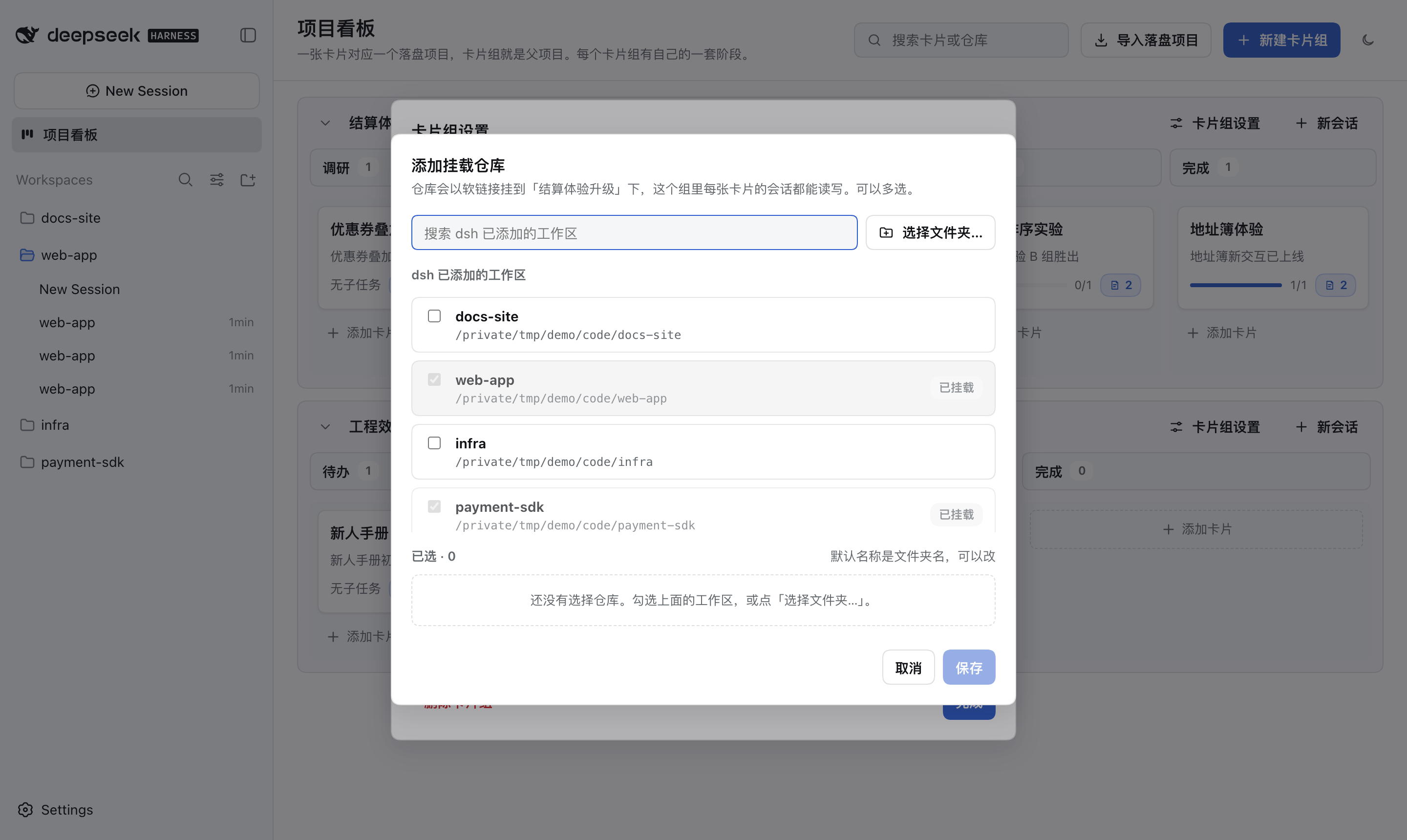Click the 完成 1 column header

[1273, 168]
